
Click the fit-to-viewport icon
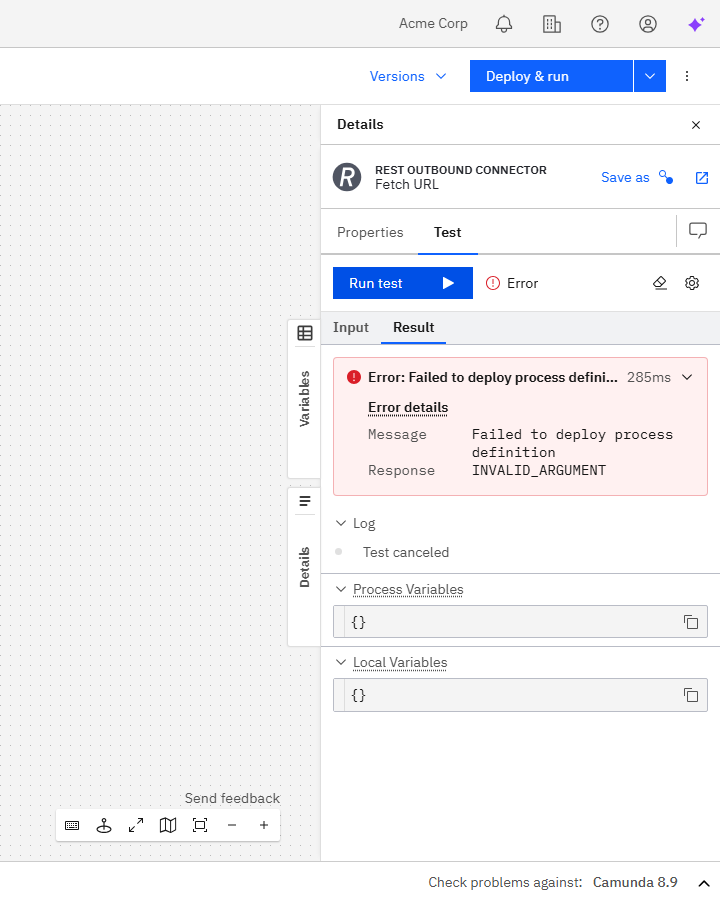200,825
